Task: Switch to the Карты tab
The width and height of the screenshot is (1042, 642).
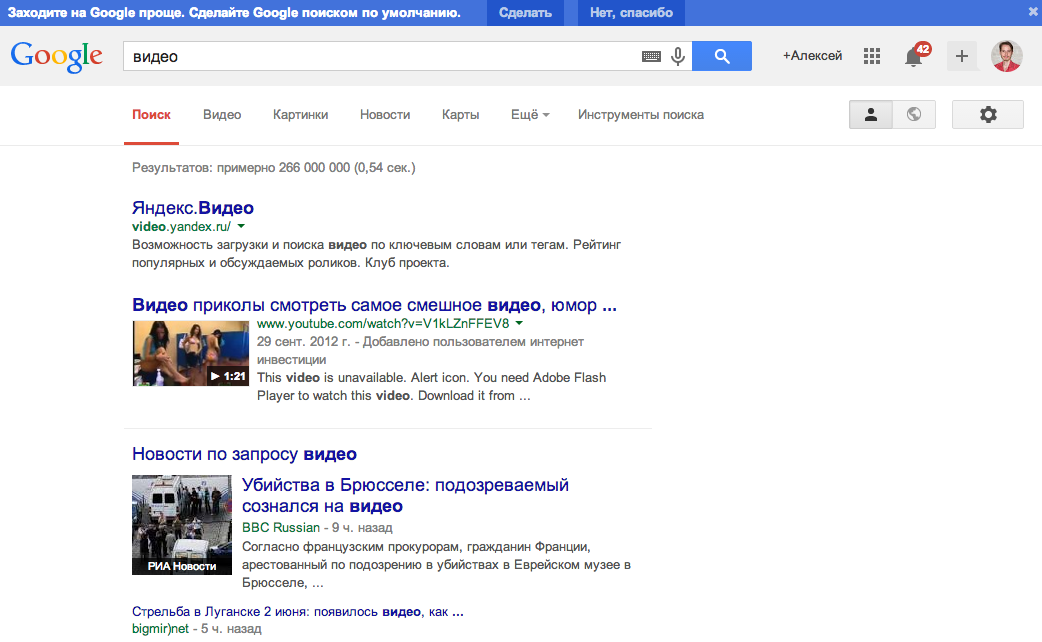Action: click(461, 114)
